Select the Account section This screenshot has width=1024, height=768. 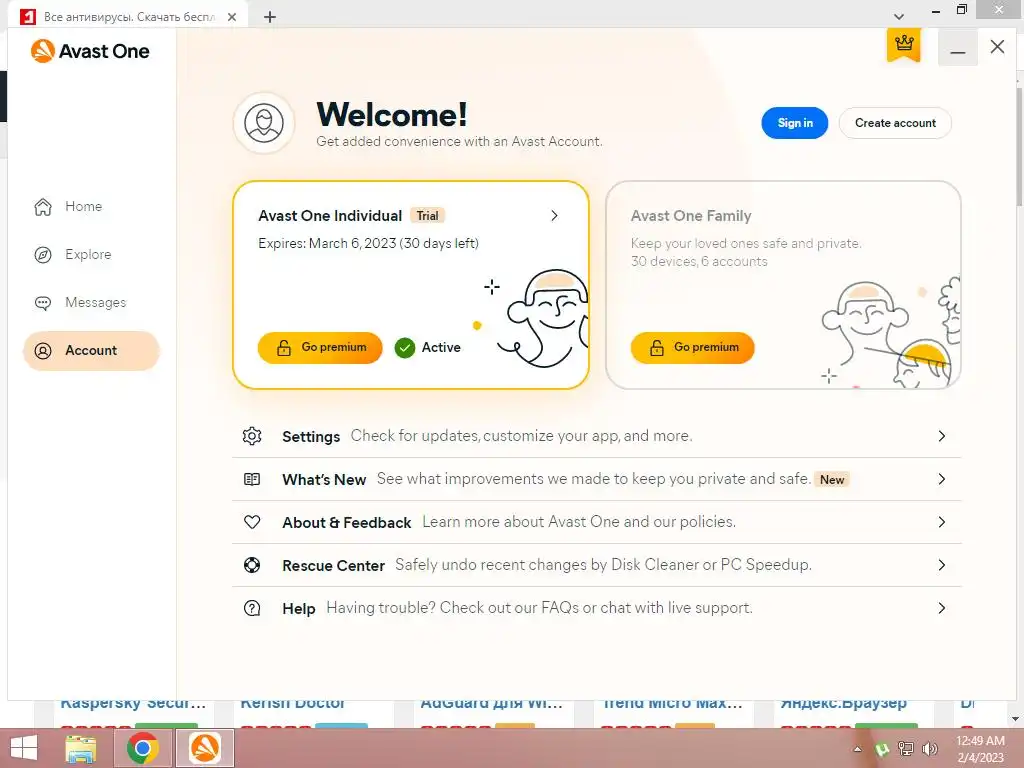91,351
